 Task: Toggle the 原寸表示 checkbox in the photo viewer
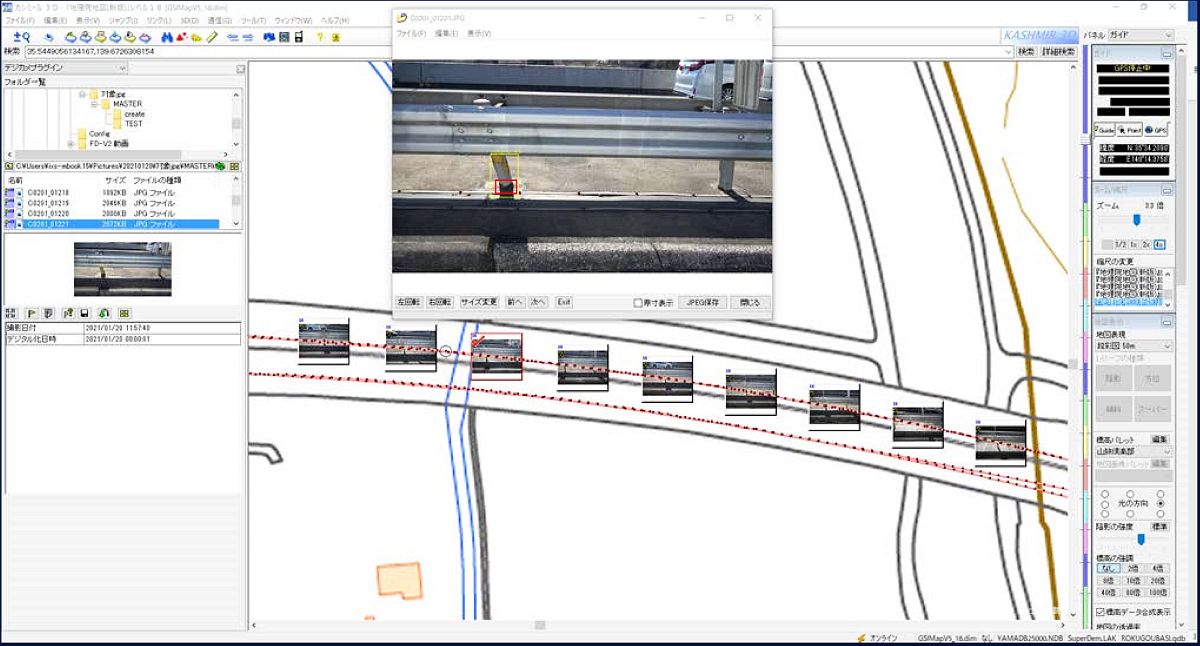point(638,302)
